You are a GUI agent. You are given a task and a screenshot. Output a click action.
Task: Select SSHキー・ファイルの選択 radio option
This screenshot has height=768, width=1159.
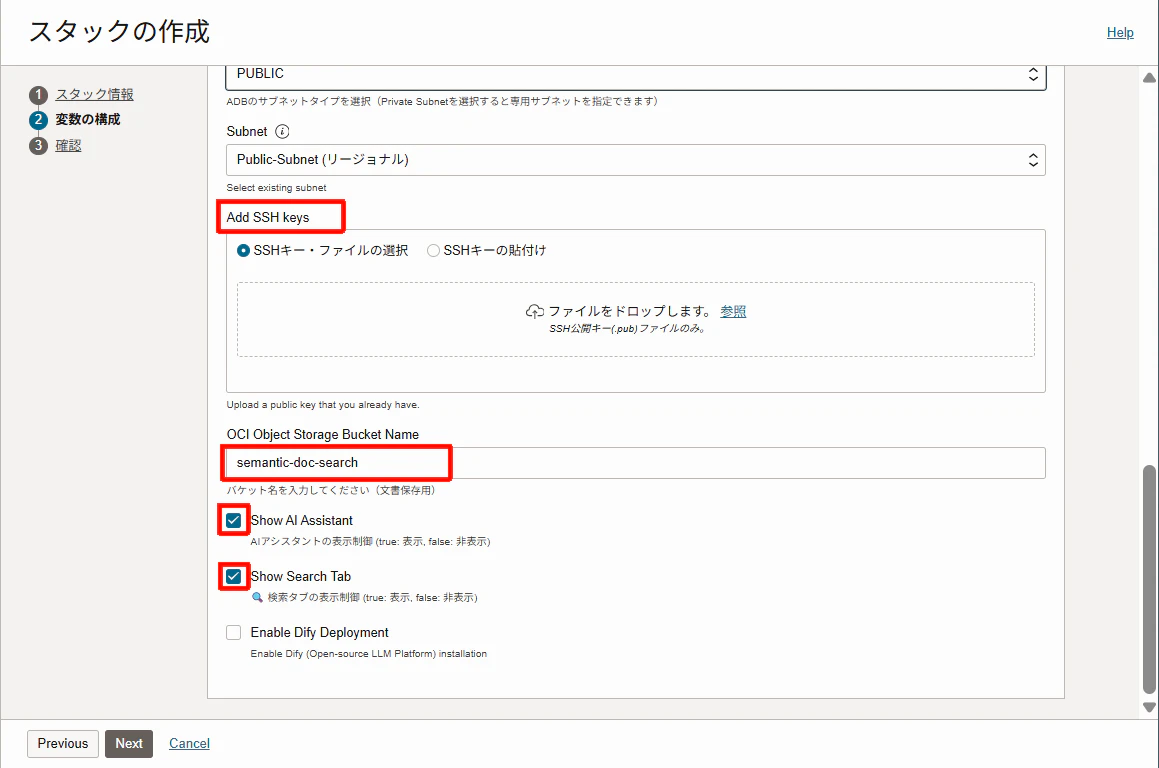click(x=243, y=251)
